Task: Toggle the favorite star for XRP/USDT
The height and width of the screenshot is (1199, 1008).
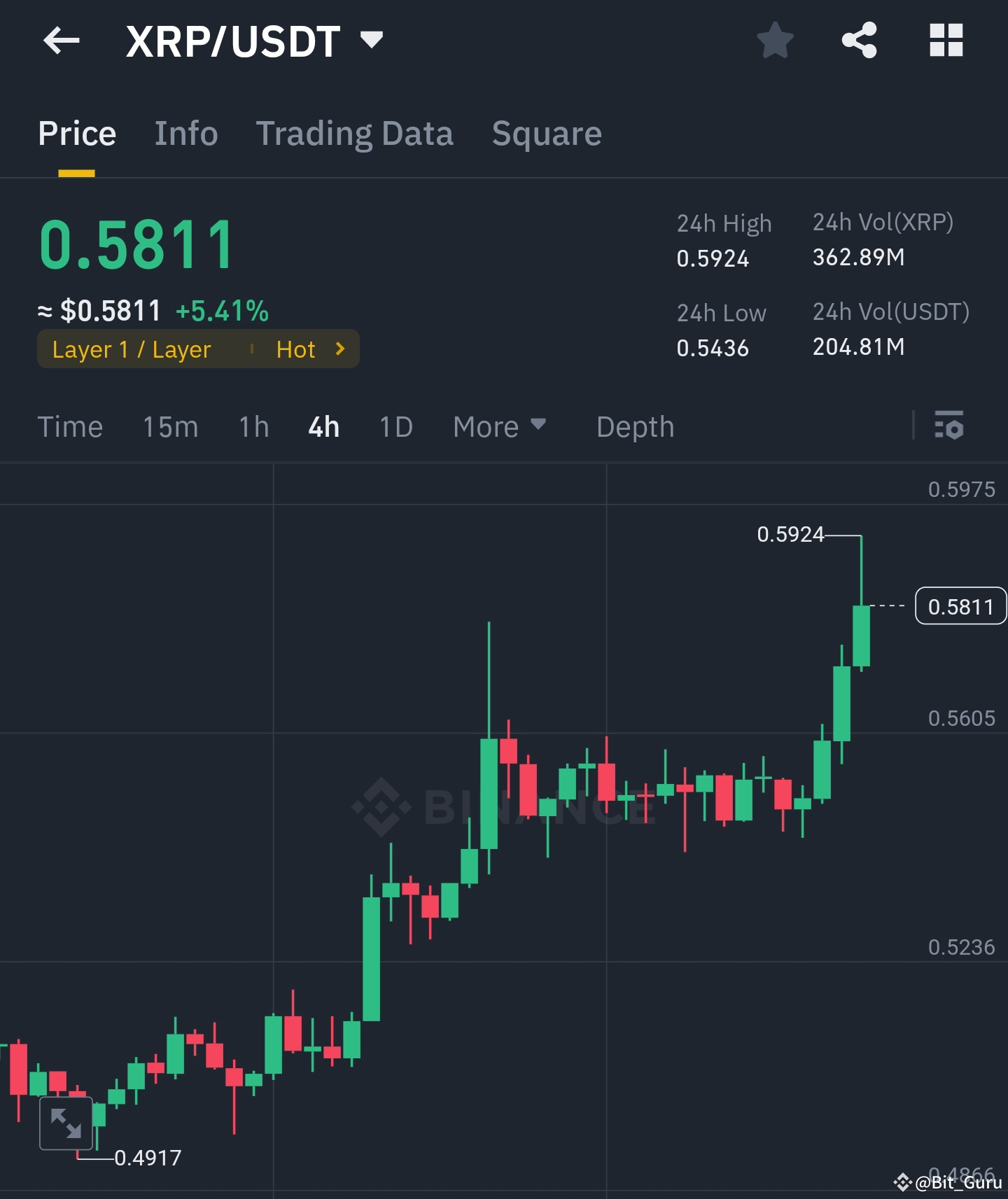Action: pos(776,41)
